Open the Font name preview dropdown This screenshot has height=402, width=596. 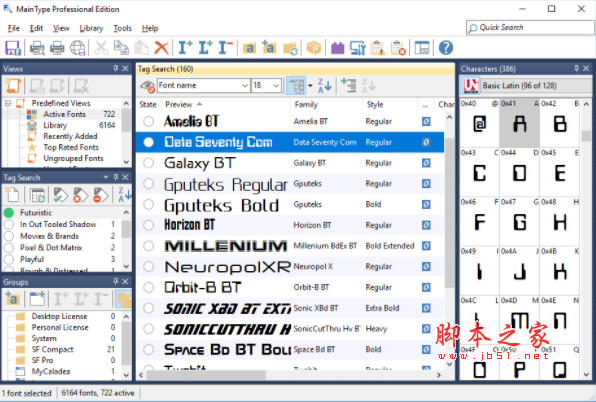tap(245, 85)
